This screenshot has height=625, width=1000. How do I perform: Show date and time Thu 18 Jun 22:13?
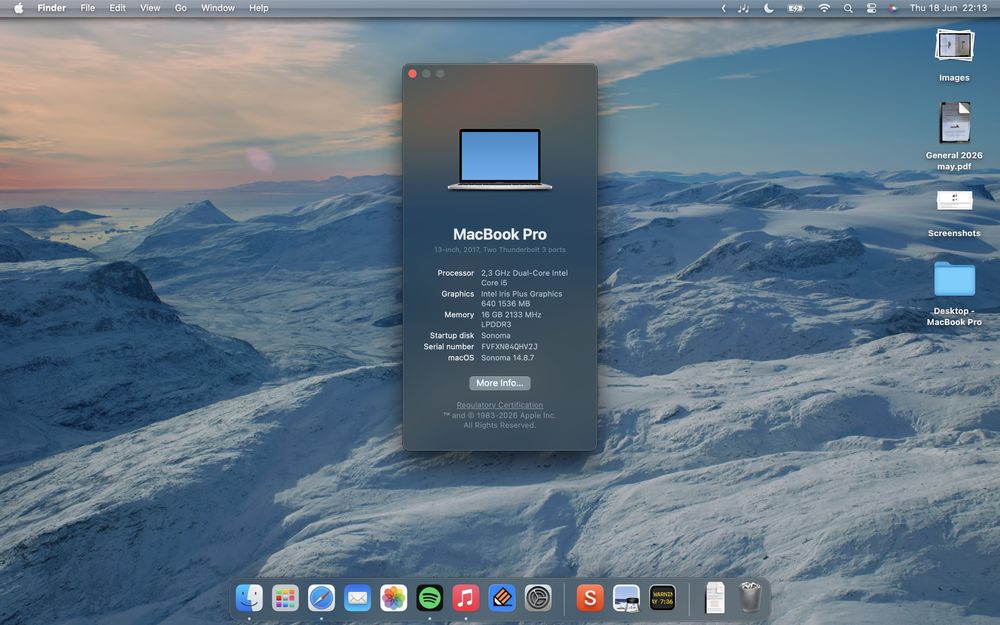(x=948, y=8)
